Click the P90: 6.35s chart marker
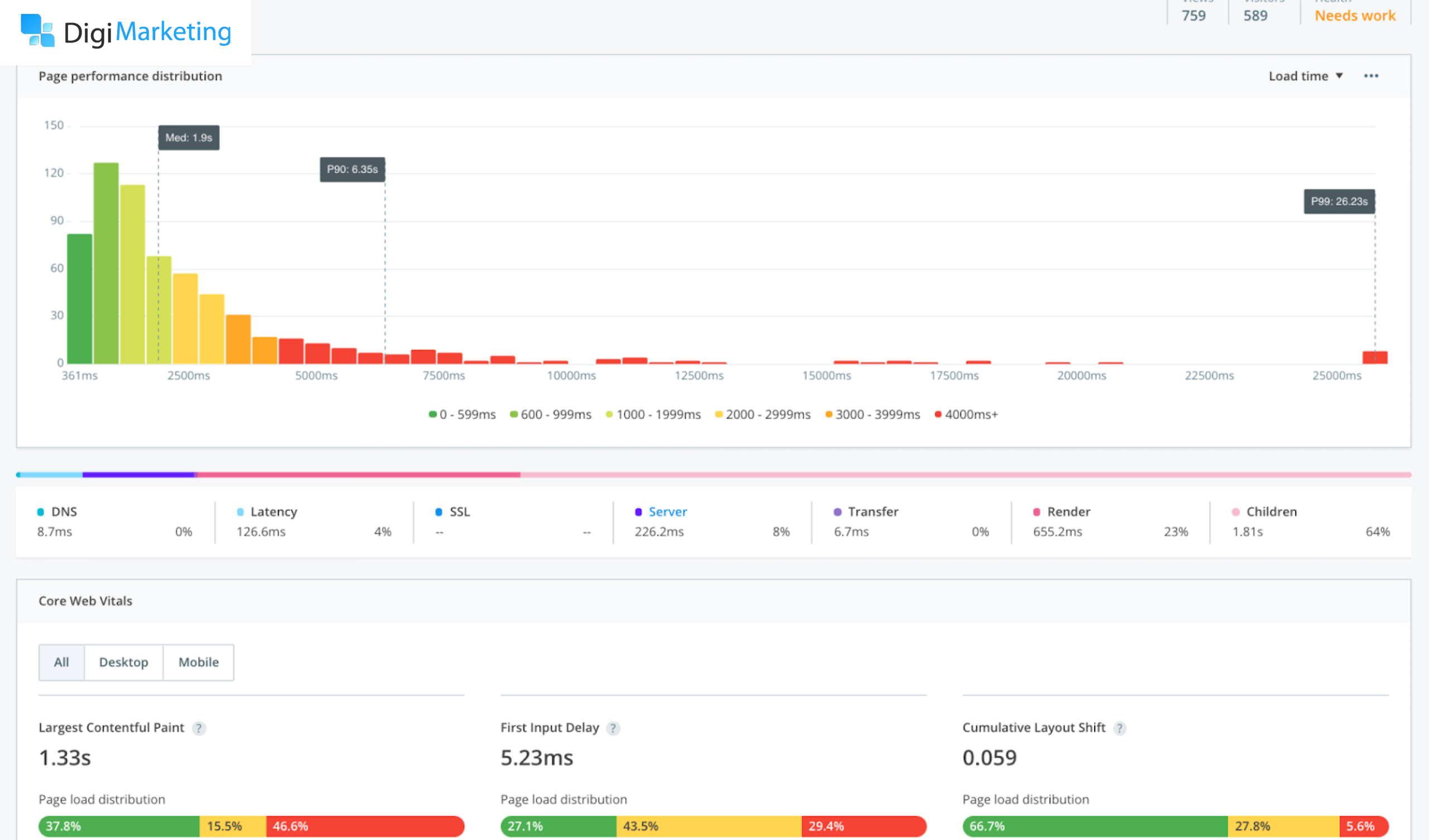The width and height of the screenshot is (1429, 840). 352,169
